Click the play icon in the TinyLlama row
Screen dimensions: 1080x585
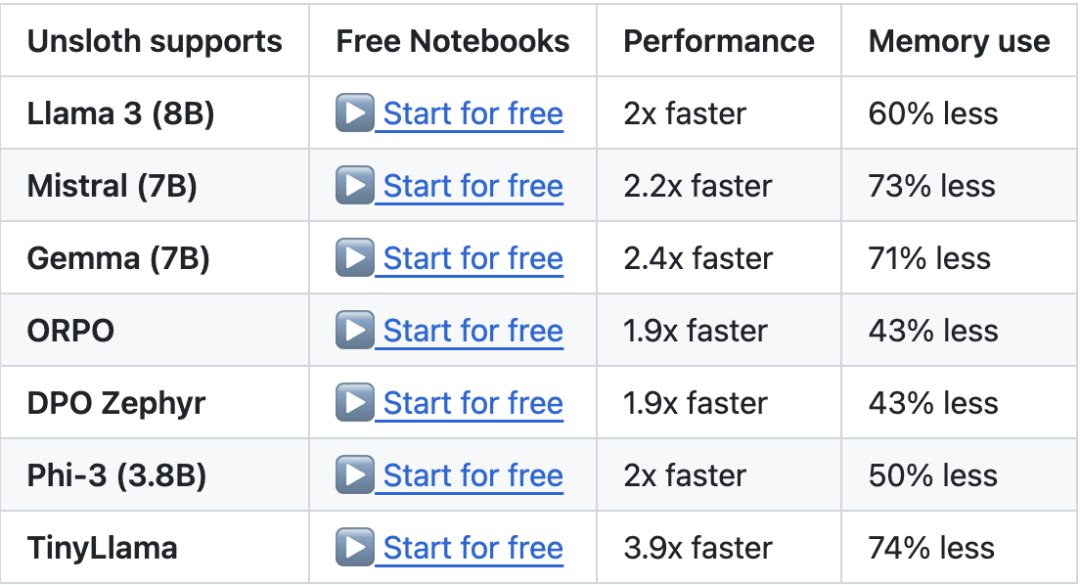[355, 547]
